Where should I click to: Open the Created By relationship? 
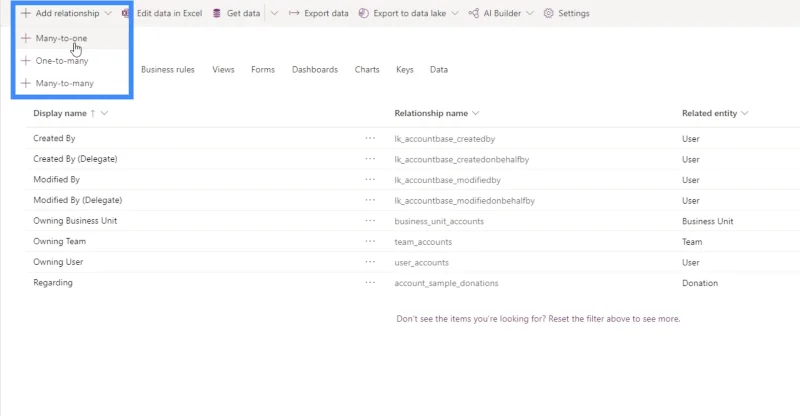point(54,138)
